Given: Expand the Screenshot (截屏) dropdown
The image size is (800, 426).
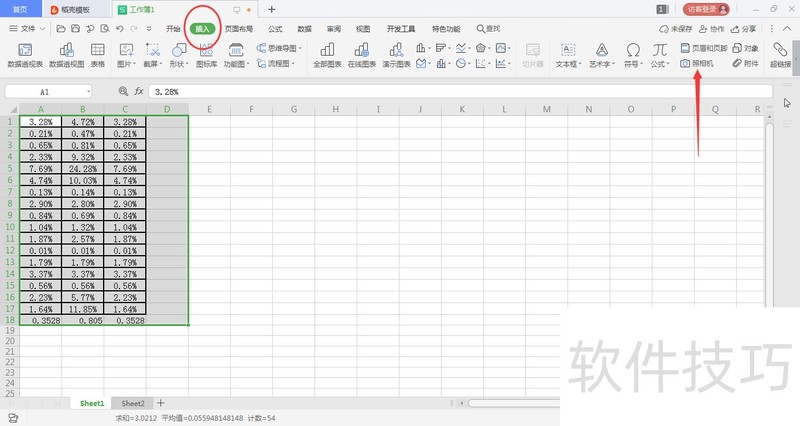Looking at the screenshot, I should 160,64.
